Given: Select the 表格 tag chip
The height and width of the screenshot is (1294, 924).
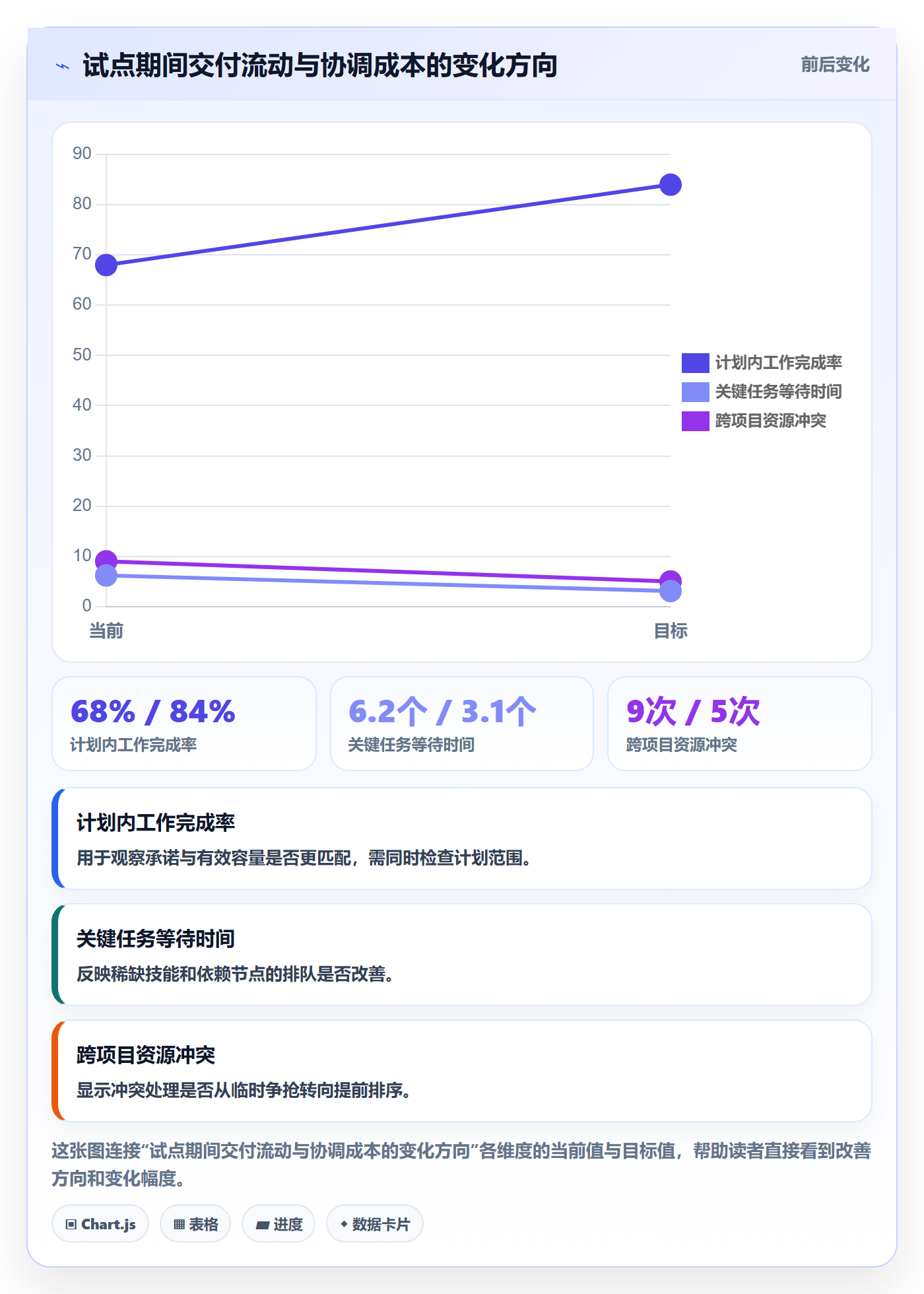Looking at the screenshot, I should click(195, 1224).
